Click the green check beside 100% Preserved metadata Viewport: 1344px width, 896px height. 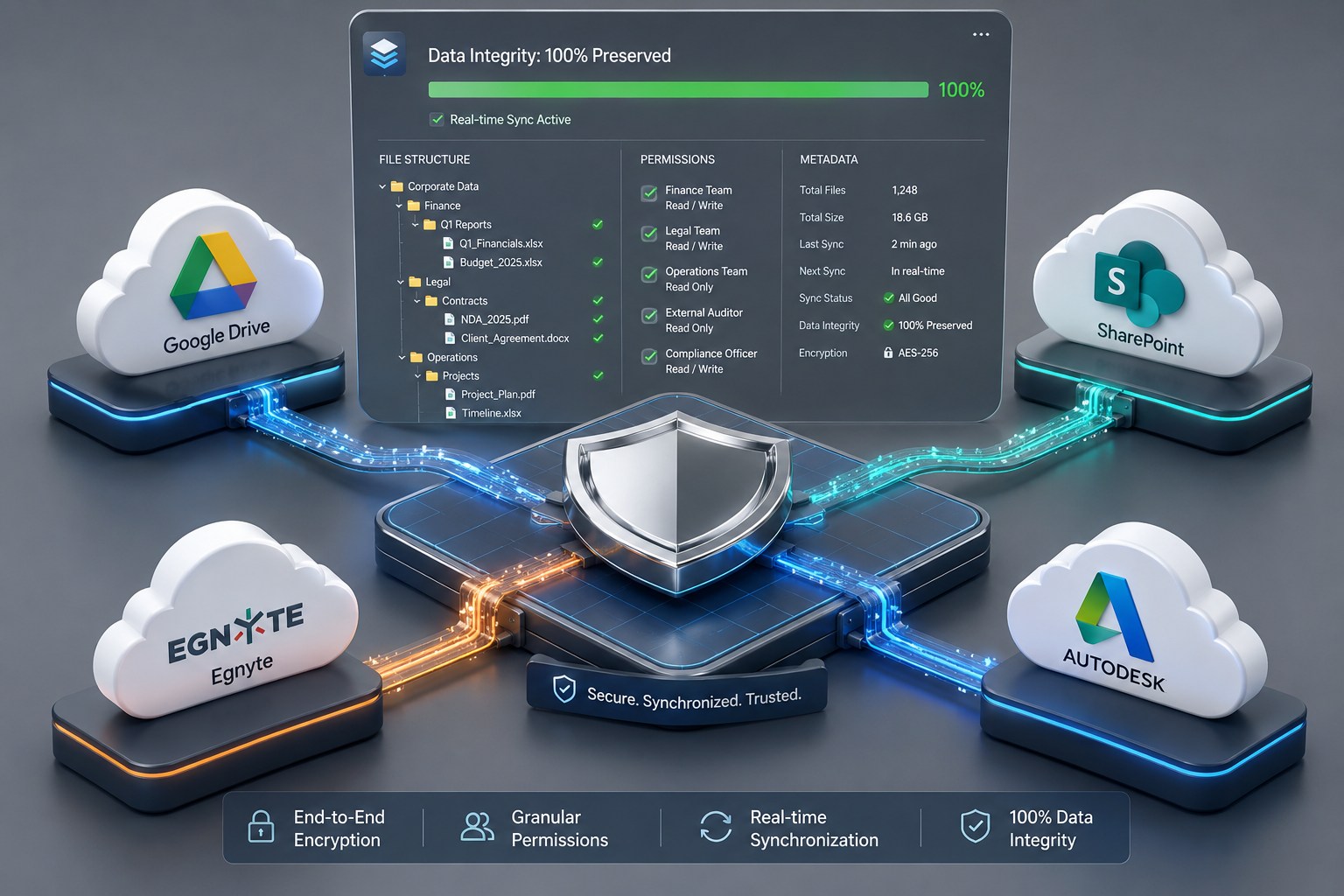pyautogui.click(x=889, y=325)
